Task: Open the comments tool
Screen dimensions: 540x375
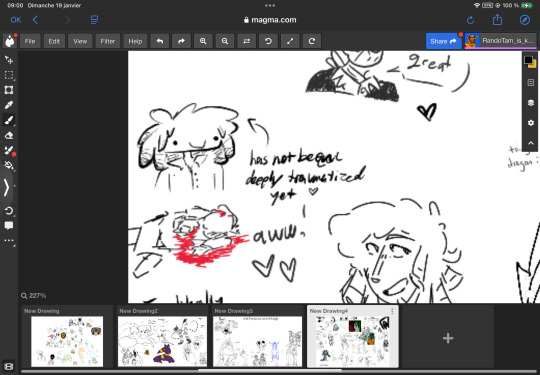Action: [x=9, y=226]
